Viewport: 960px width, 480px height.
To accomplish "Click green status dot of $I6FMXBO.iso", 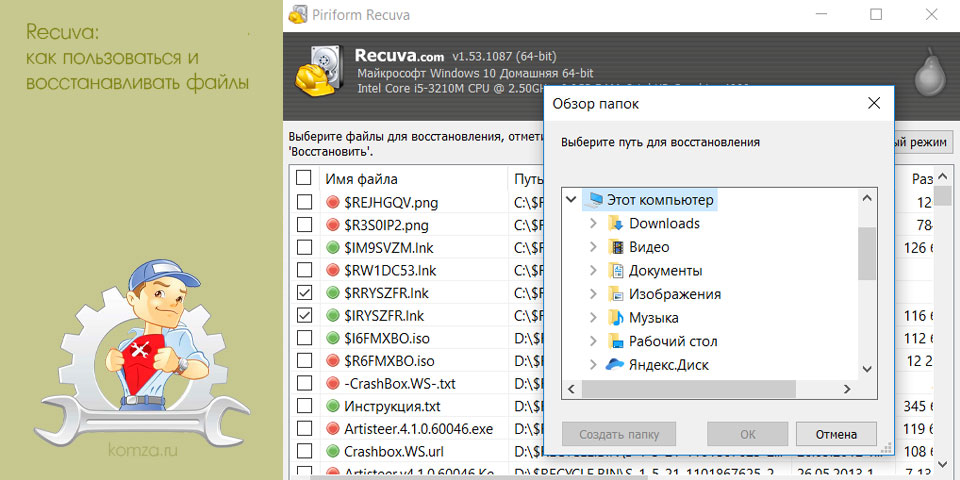I will point(332,338).
